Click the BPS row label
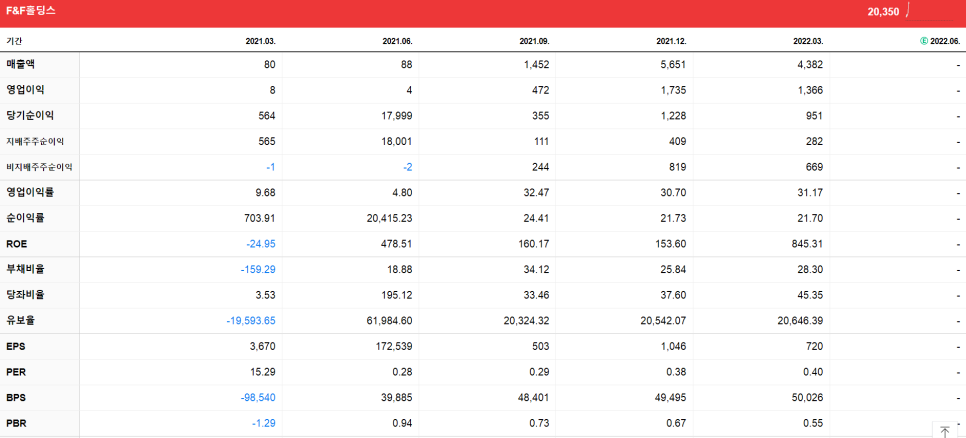The image size is (966, 438). (16, 398)
